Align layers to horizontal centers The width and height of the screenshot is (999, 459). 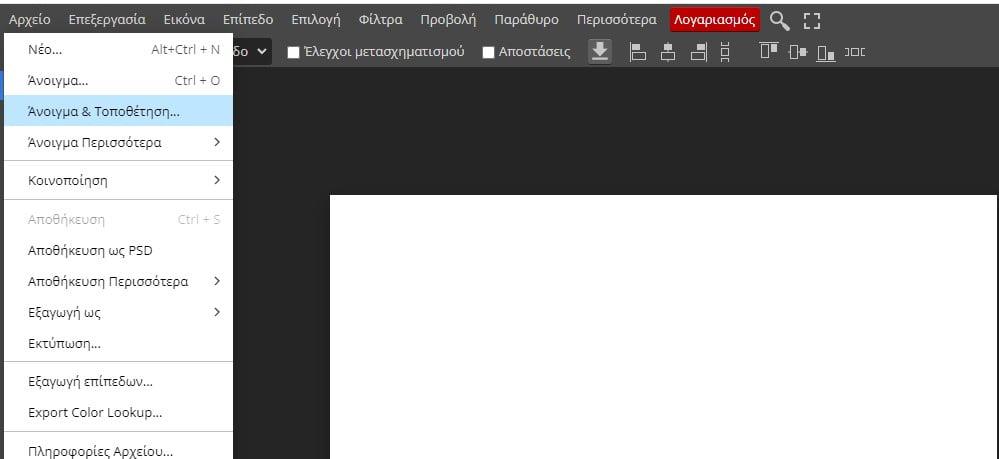[x=668, y=52]
